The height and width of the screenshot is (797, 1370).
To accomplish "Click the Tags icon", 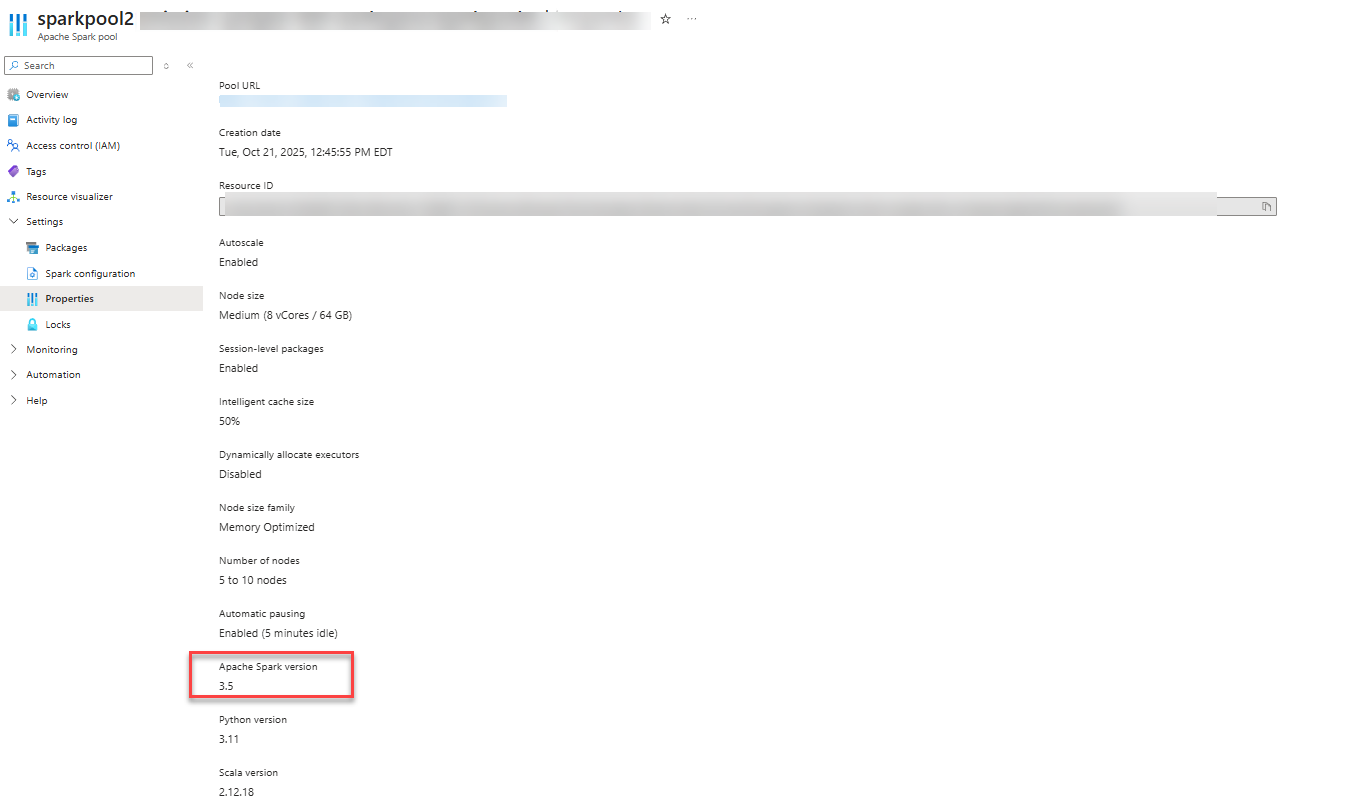I will [13, 172].
